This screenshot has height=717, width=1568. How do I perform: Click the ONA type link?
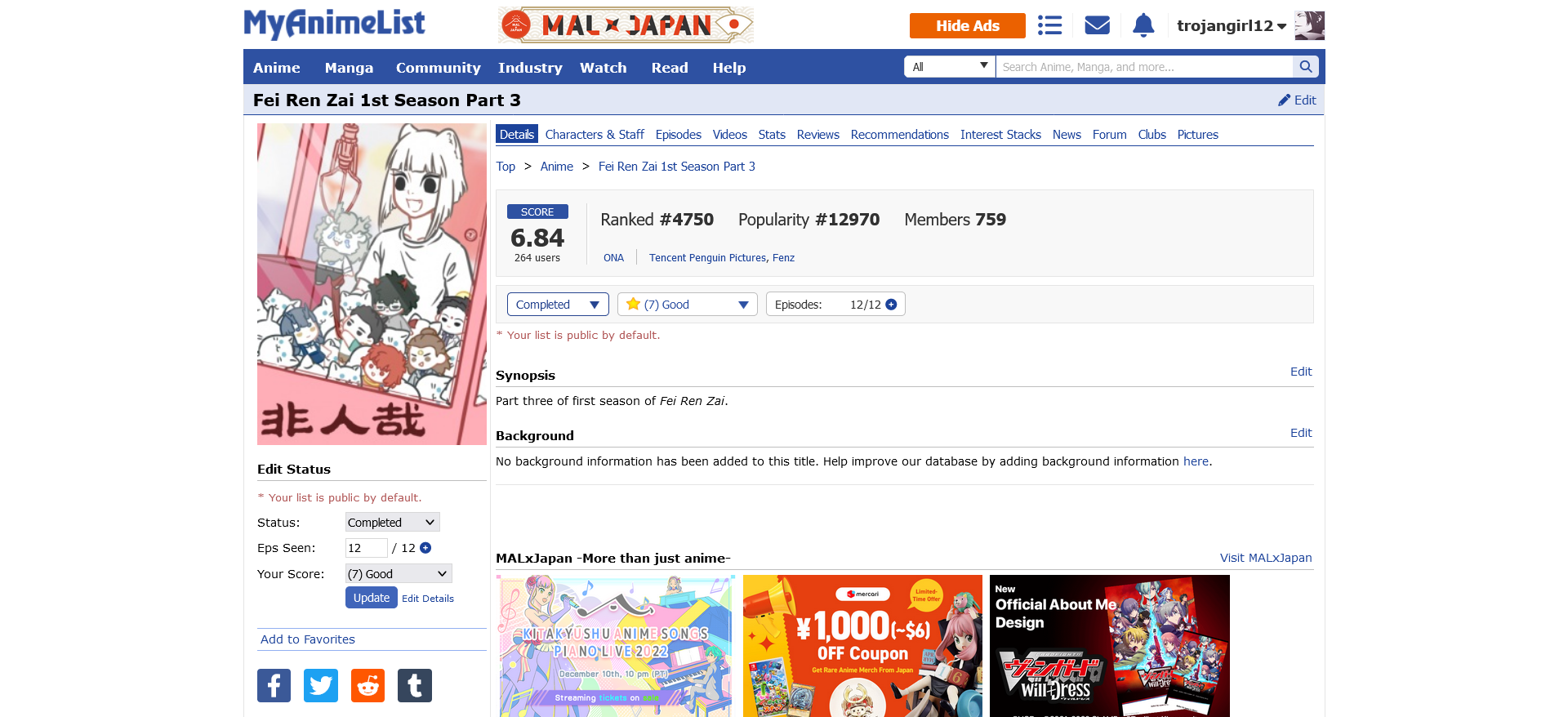click(613, 258)
